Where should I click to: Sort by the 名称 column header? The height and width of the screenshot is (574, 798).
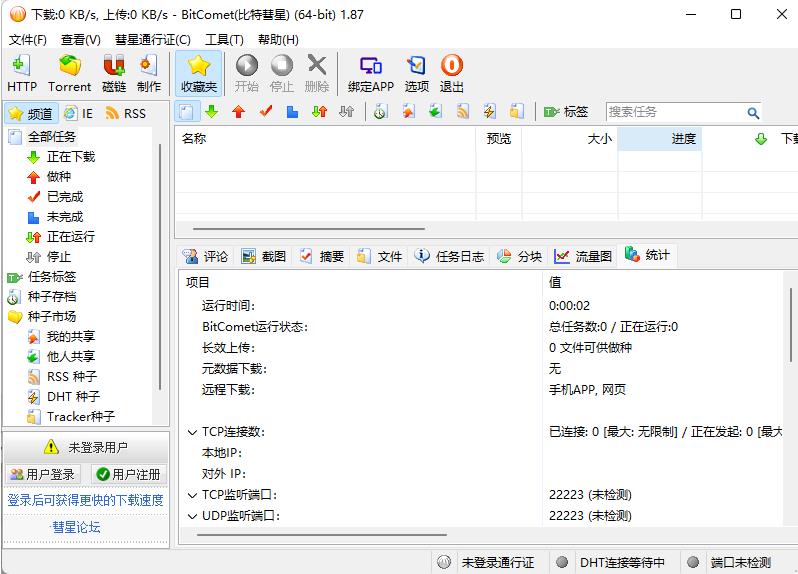(325, 138)
